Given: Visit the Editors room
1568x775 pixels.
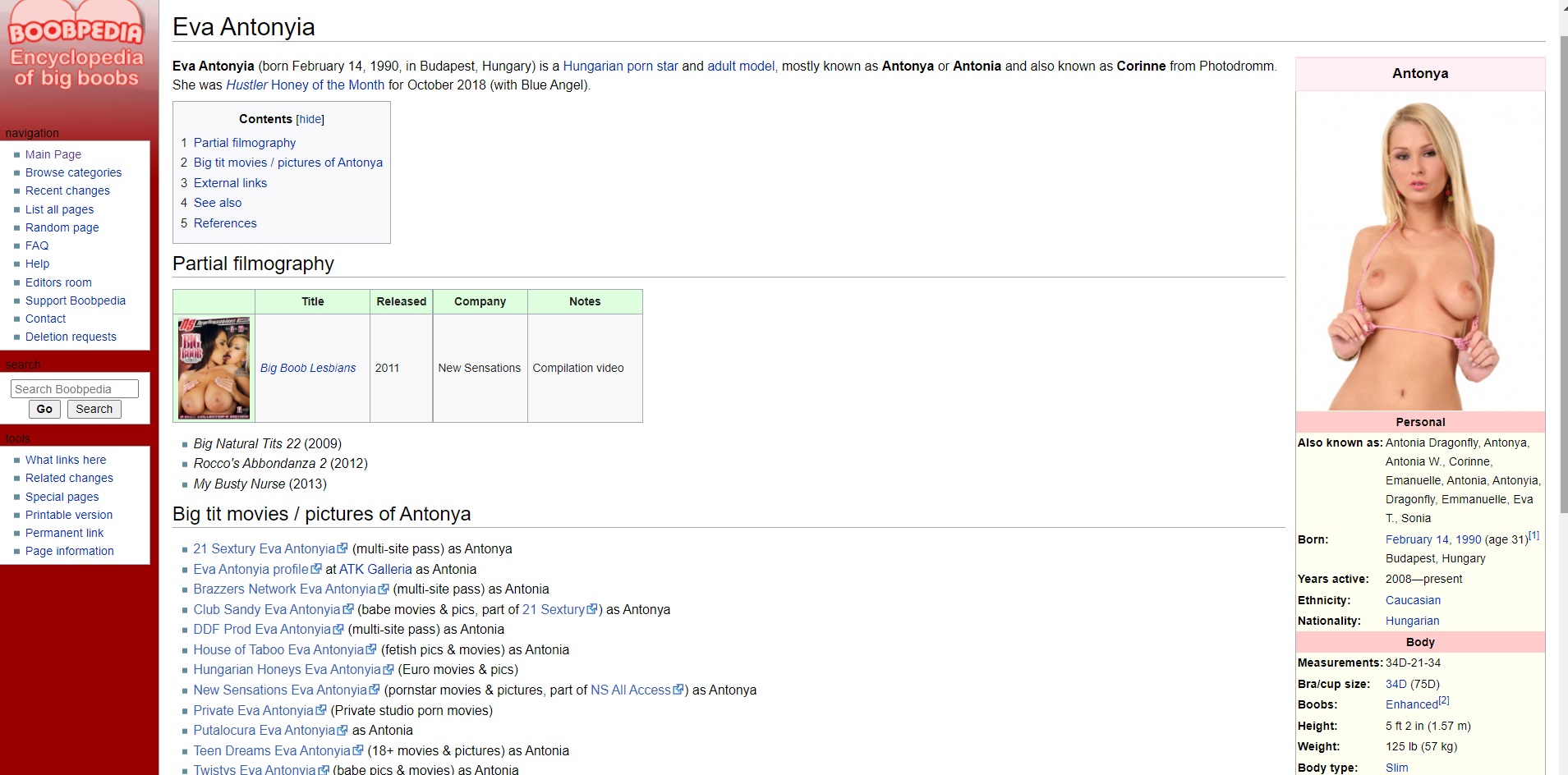Looking at the screenshot, I should [x=58, y=282].
